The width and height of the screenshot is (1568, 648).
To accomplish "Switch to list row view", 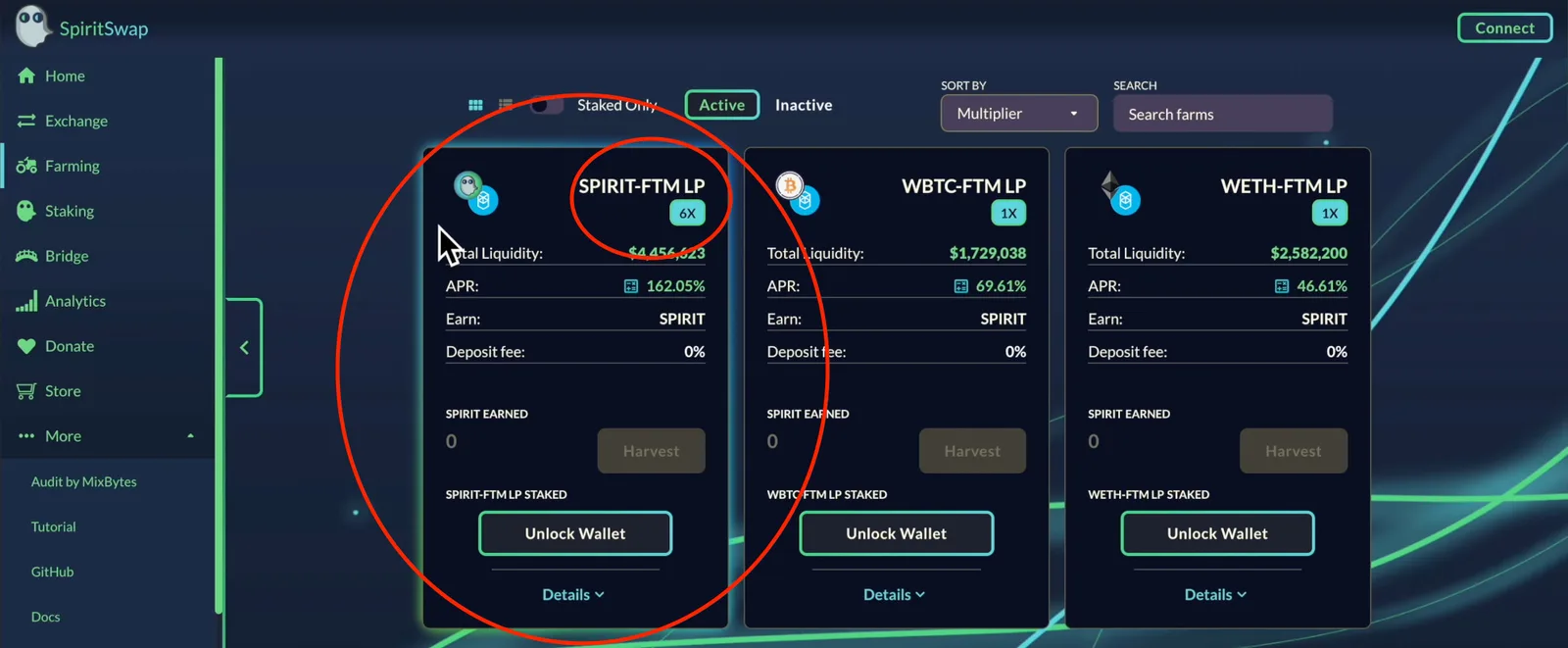I will [x=506, y=105].
